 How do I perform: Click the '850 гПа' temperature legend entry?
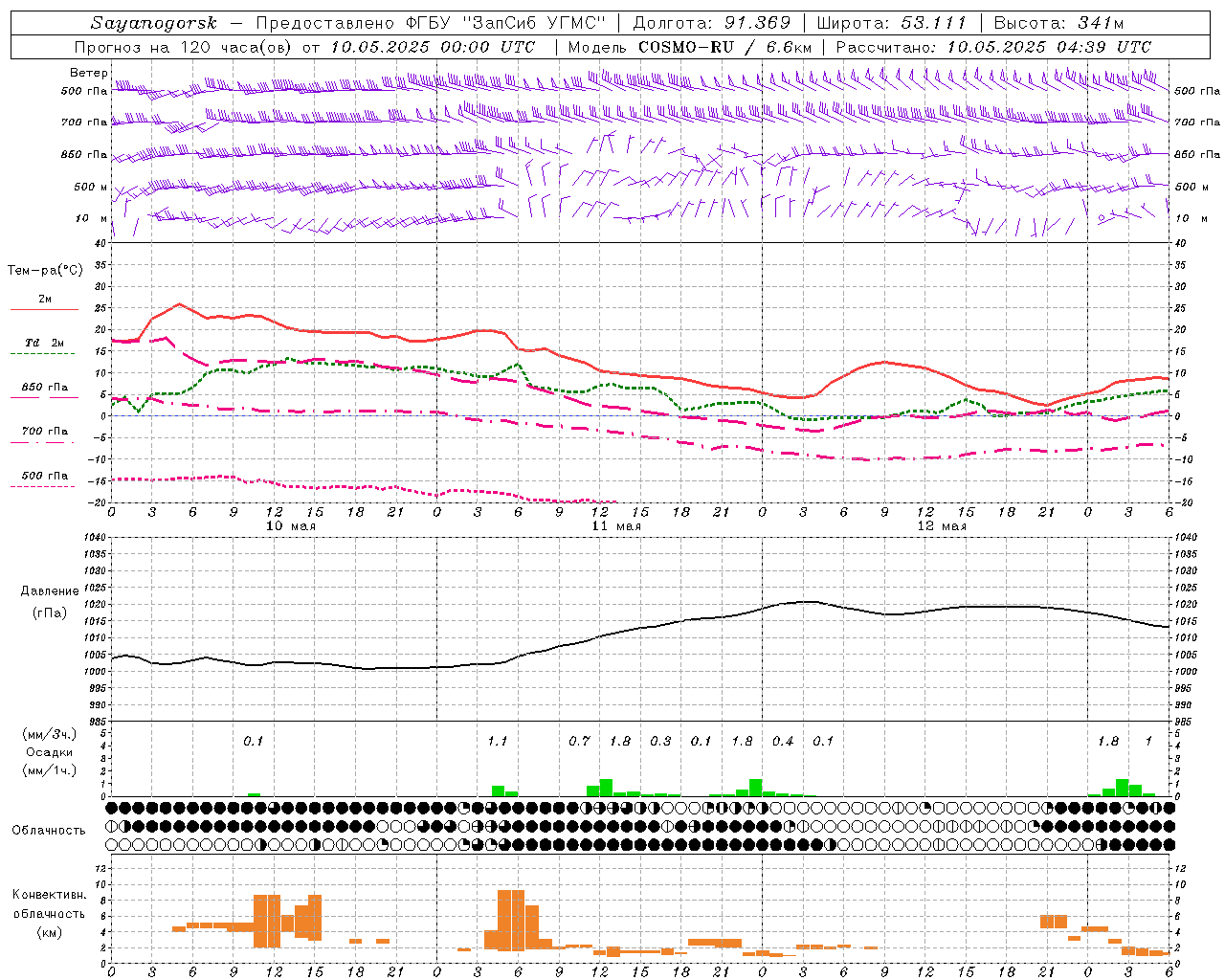[44, 390]
